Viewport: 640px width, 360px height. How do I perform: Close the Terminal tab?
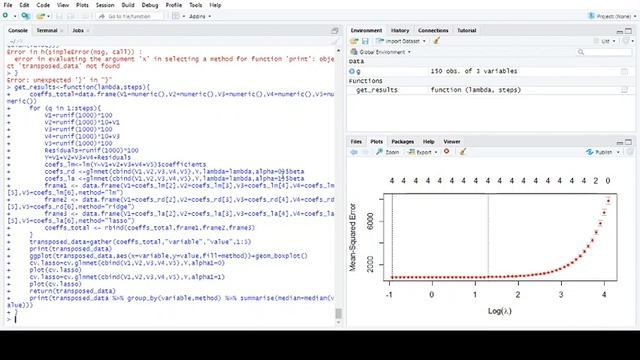pos(62,31)
